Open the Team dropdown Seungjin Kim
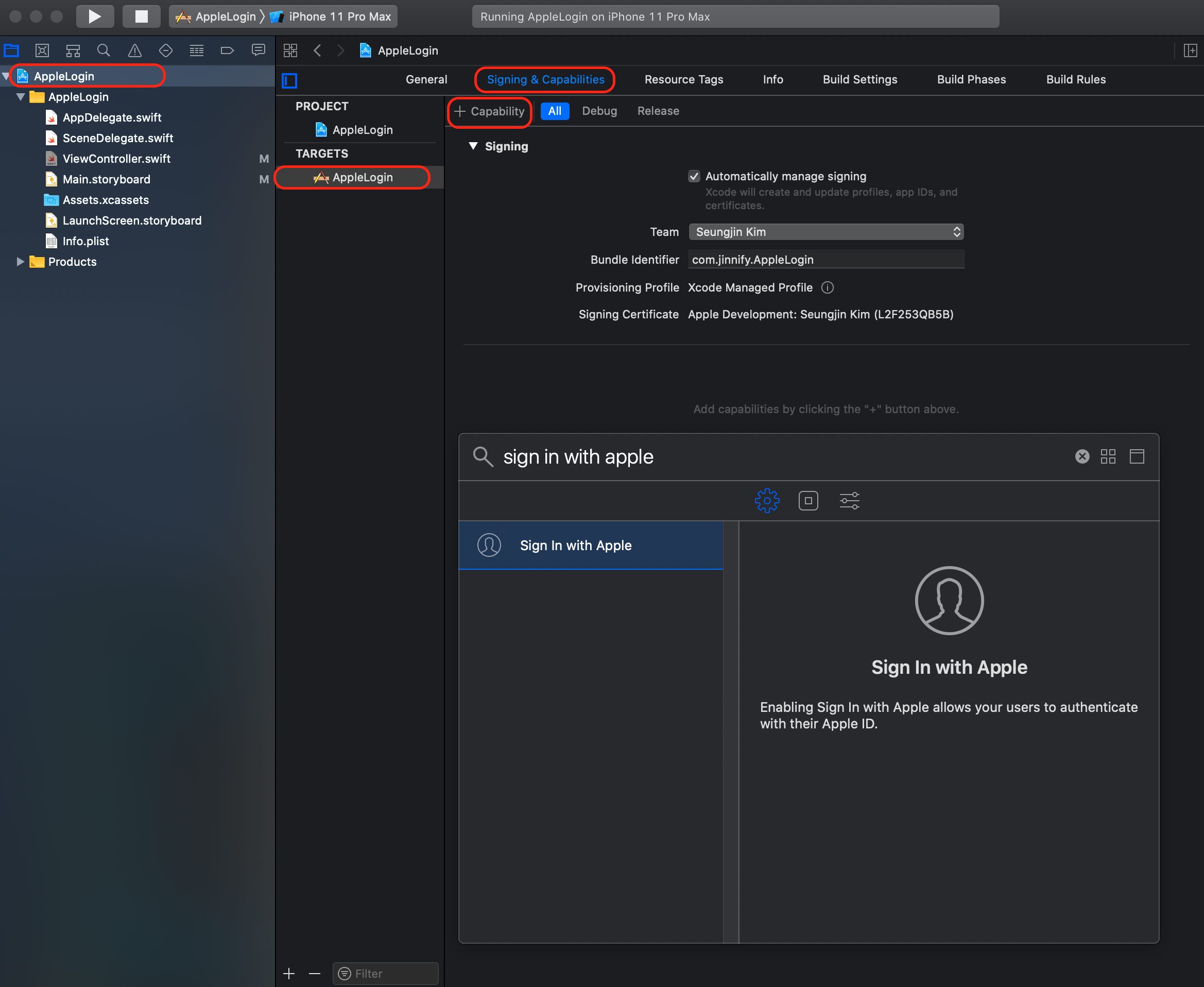Viewport: 1204px width, 987px height. pos(826,232)
